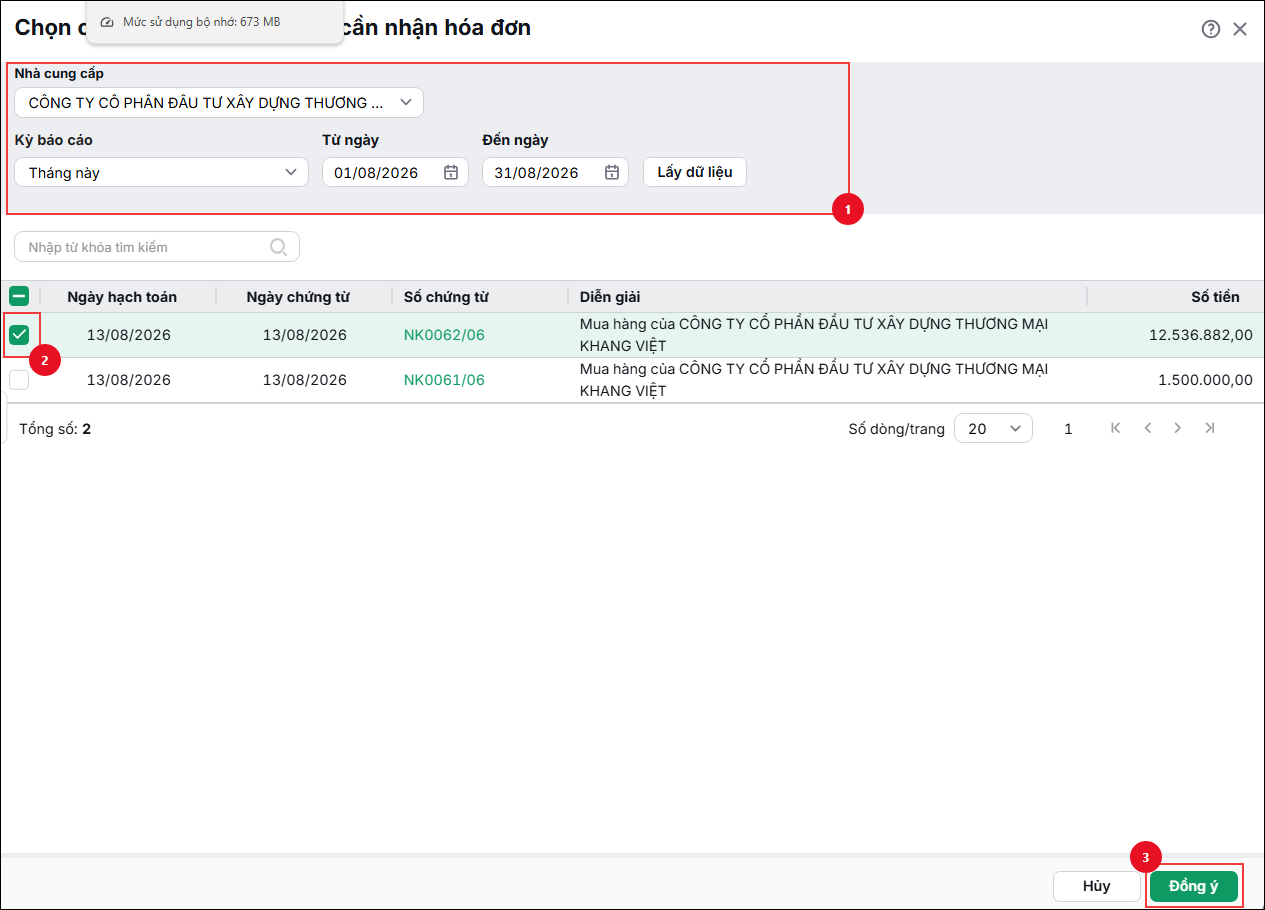Open calendar picker for Đến ngày

click(x=612, y=172)
